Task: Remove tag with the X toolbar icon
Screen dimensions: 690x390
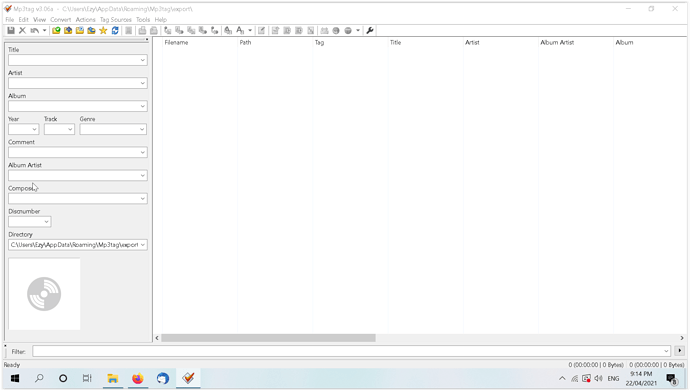Action: coord(22,30)
